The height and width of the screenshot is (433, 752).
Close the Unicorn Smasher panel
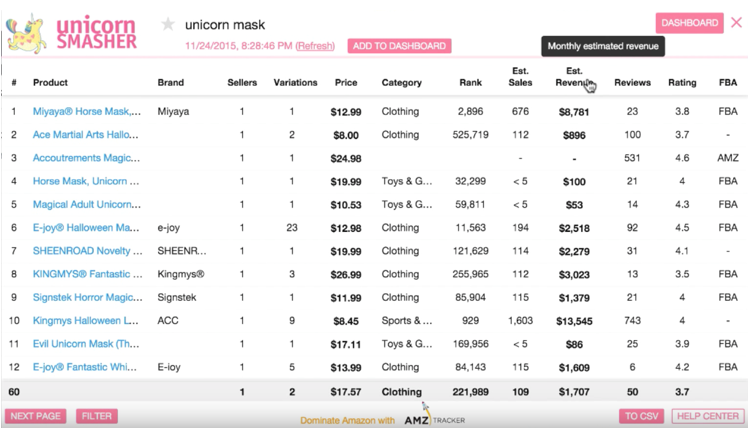737,22
